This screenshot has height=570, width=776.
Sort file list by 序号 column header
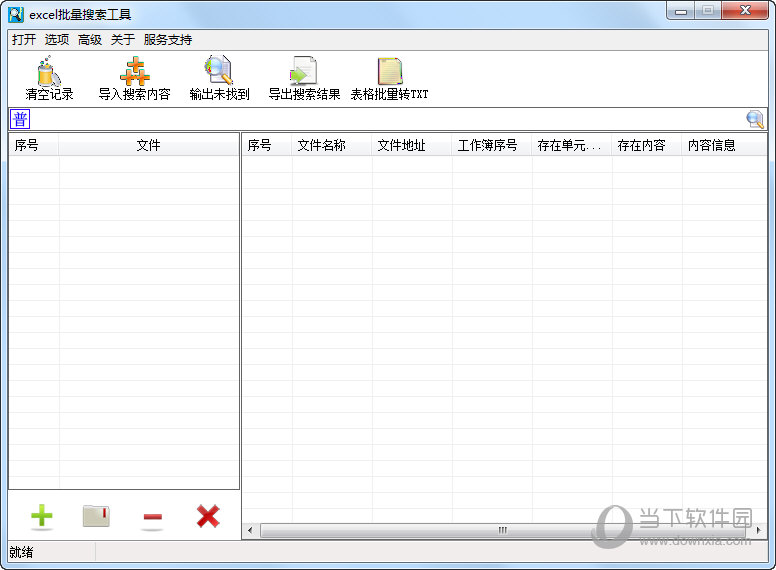pyautogui.click(x=34, y=145)
